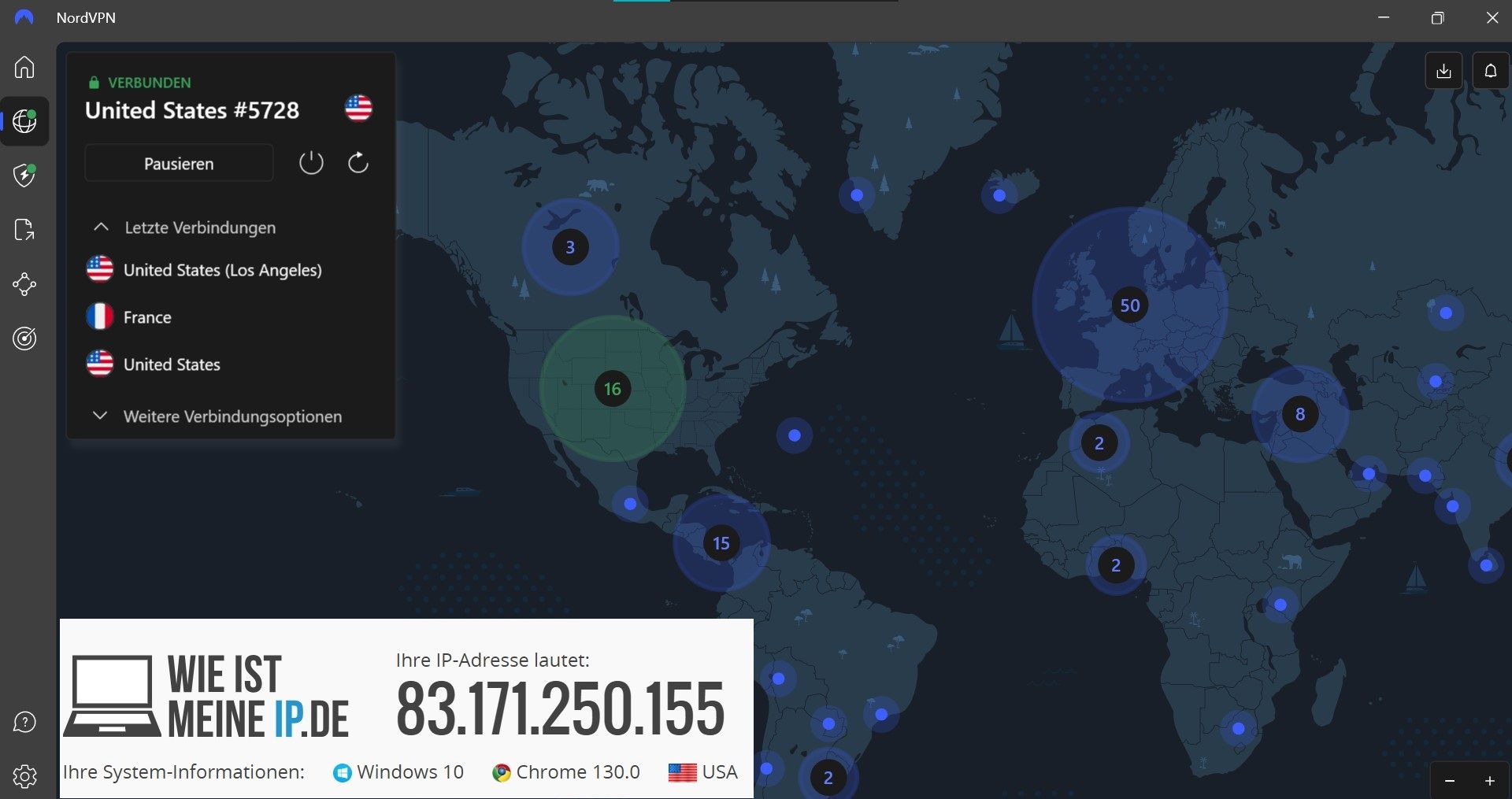Select United States recent connection entry
1512x799 pixels.
pyautogui.click(x=154, y=364)
